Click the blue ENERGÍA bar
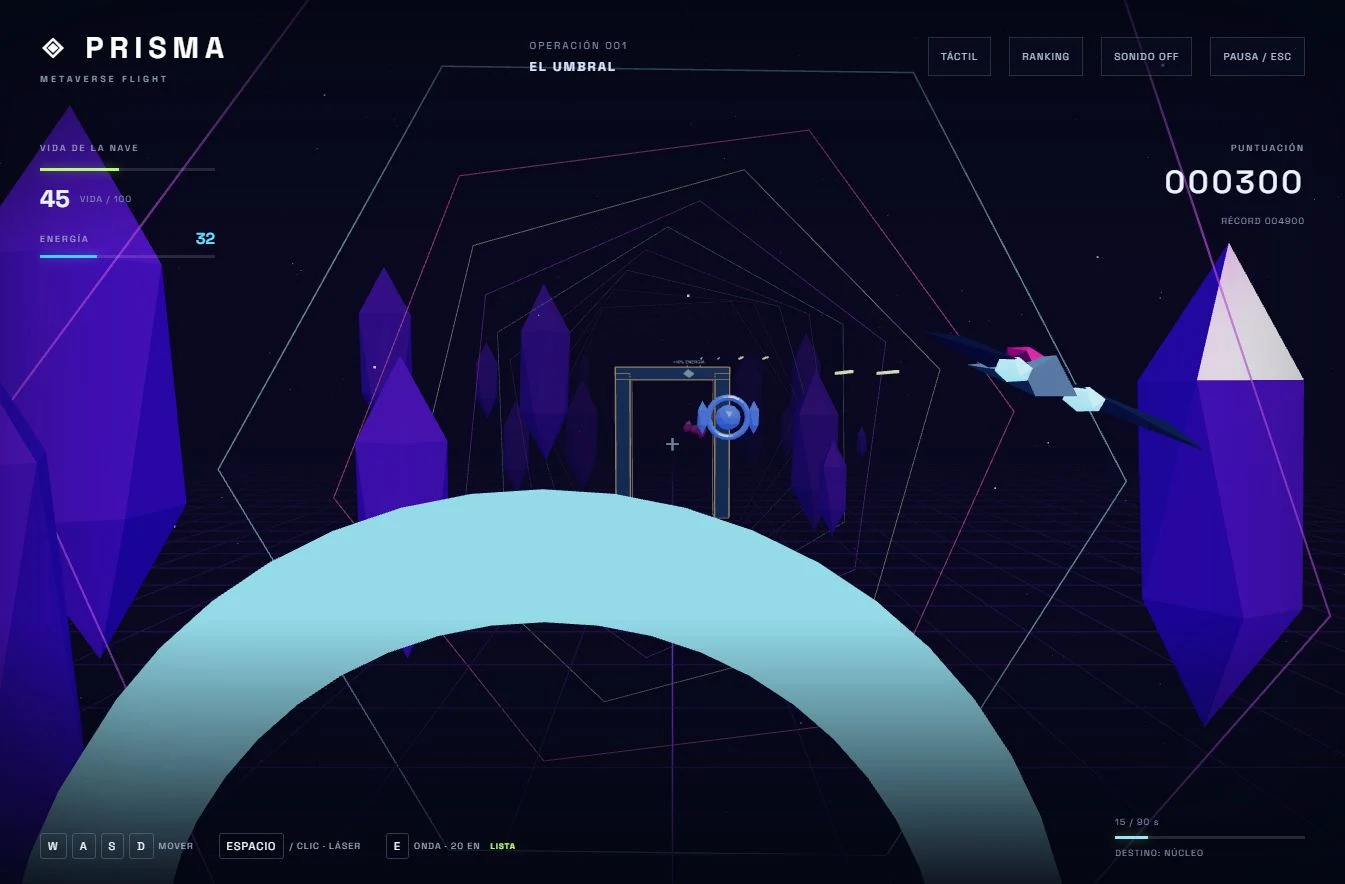1345x884 pixels. [127, 256]
